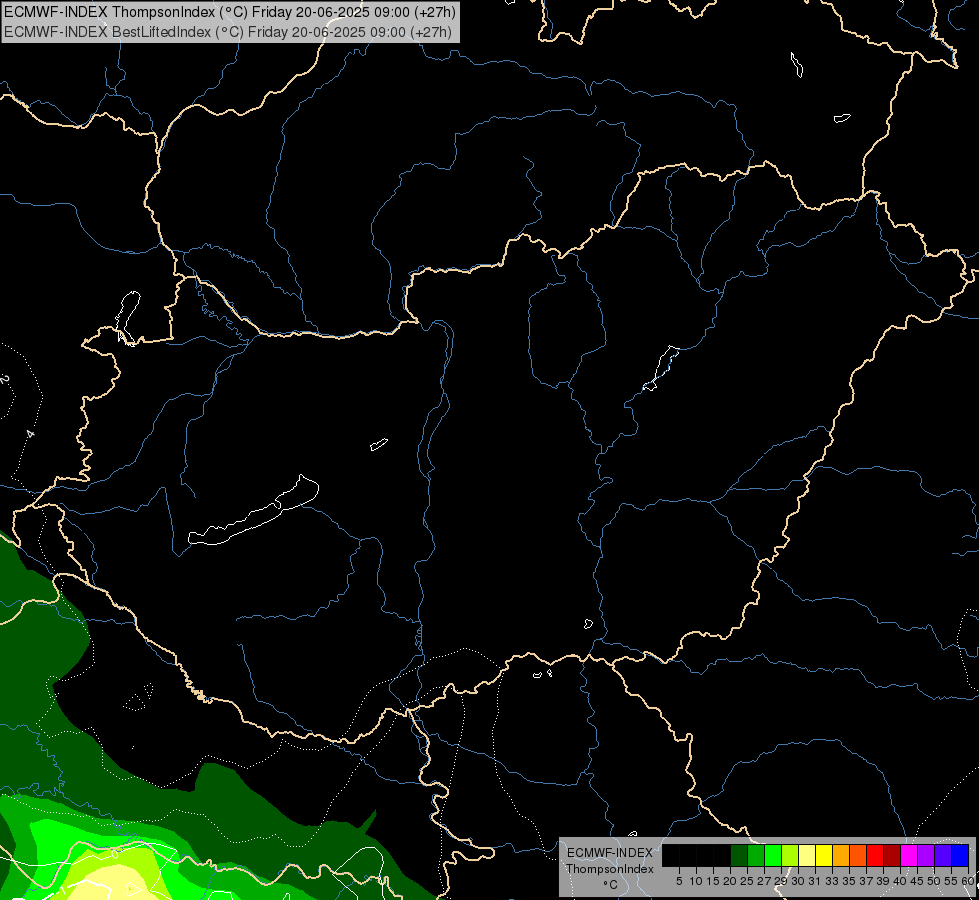979x900 pixels.
Task: Click the blue 55-60 legend swatch
Action: [960, 856]
